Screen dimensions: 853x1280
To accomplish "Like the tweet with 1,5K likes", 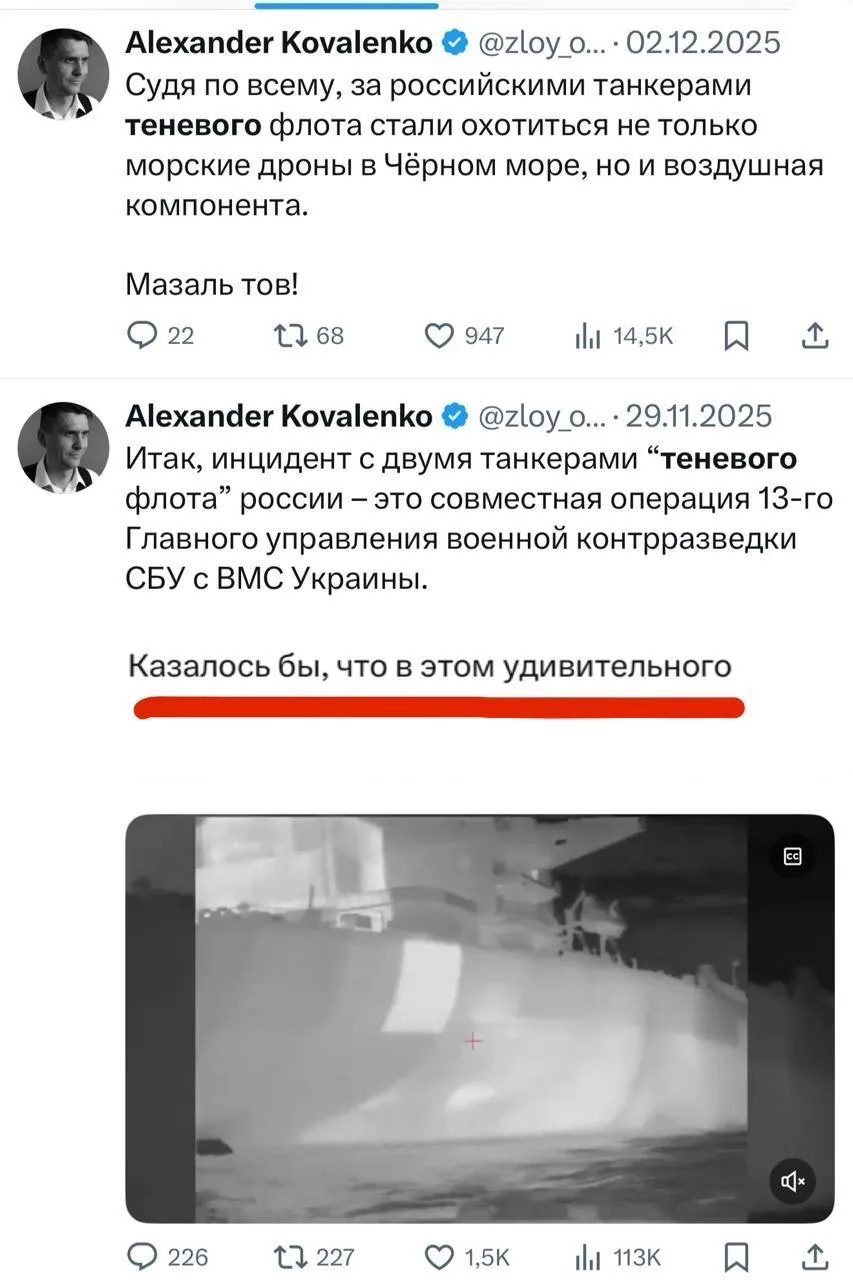I will (468, 1256).
